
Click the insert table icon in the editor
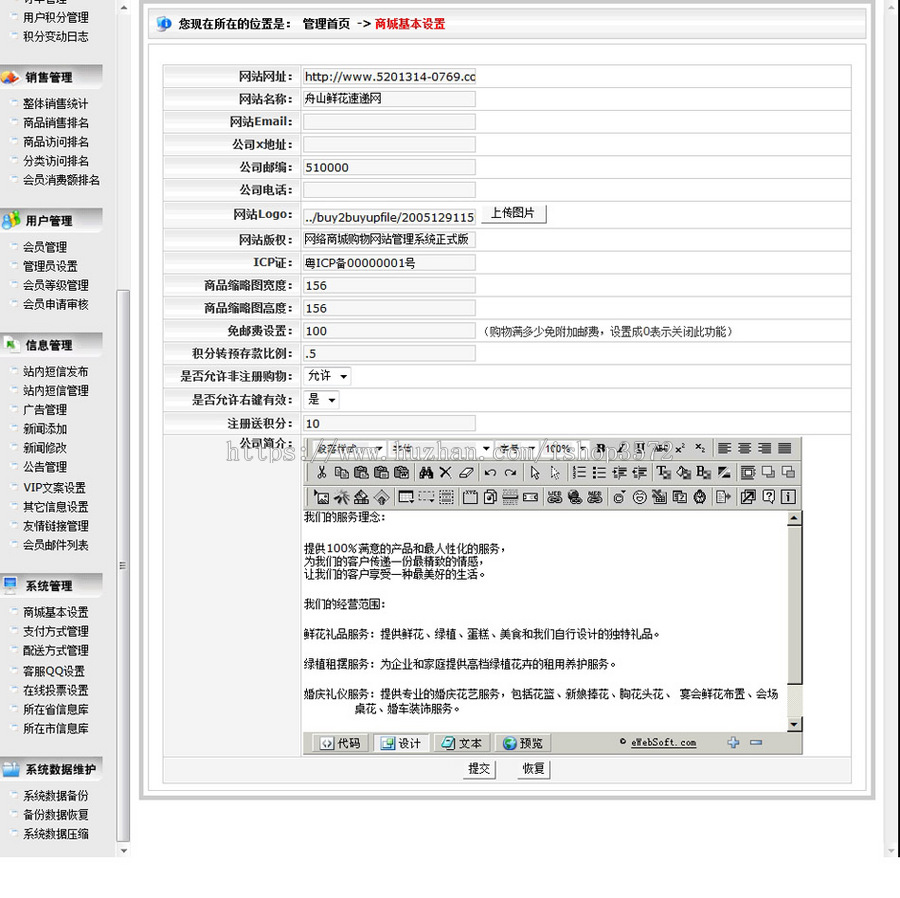(x=405, y=497)
